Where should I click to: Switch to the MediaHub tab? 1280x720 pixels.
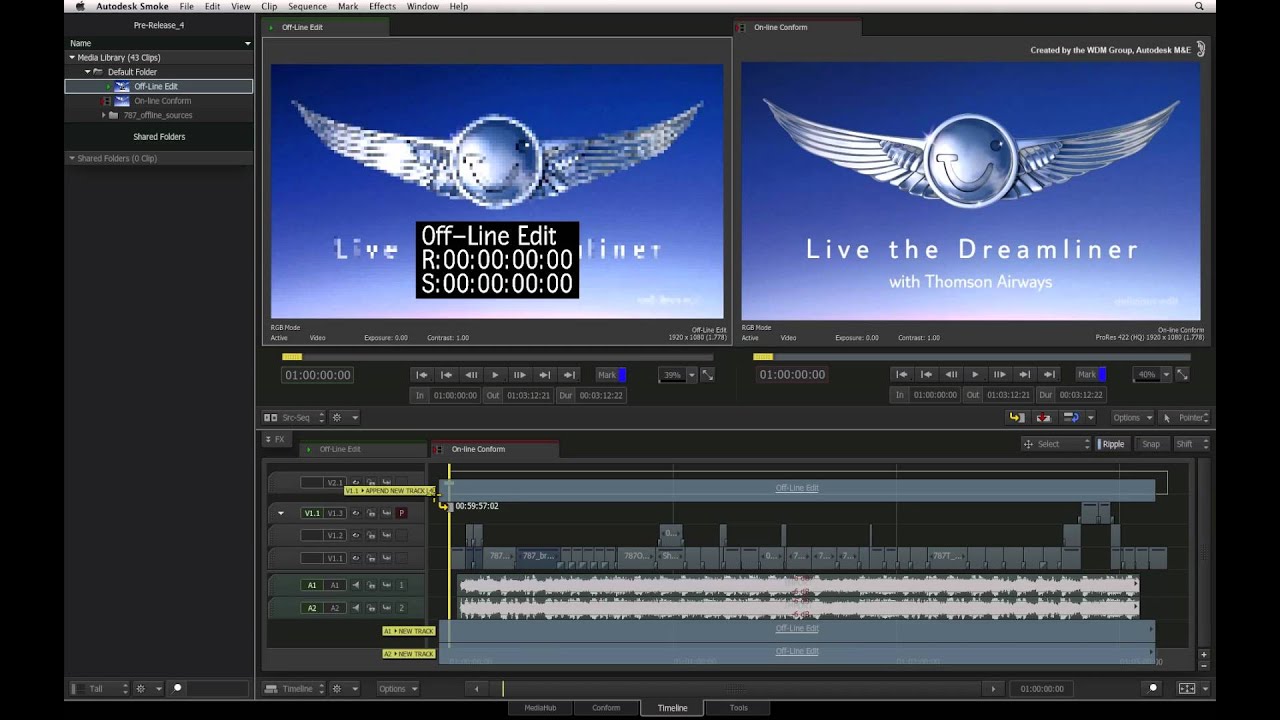pos(540,708)
